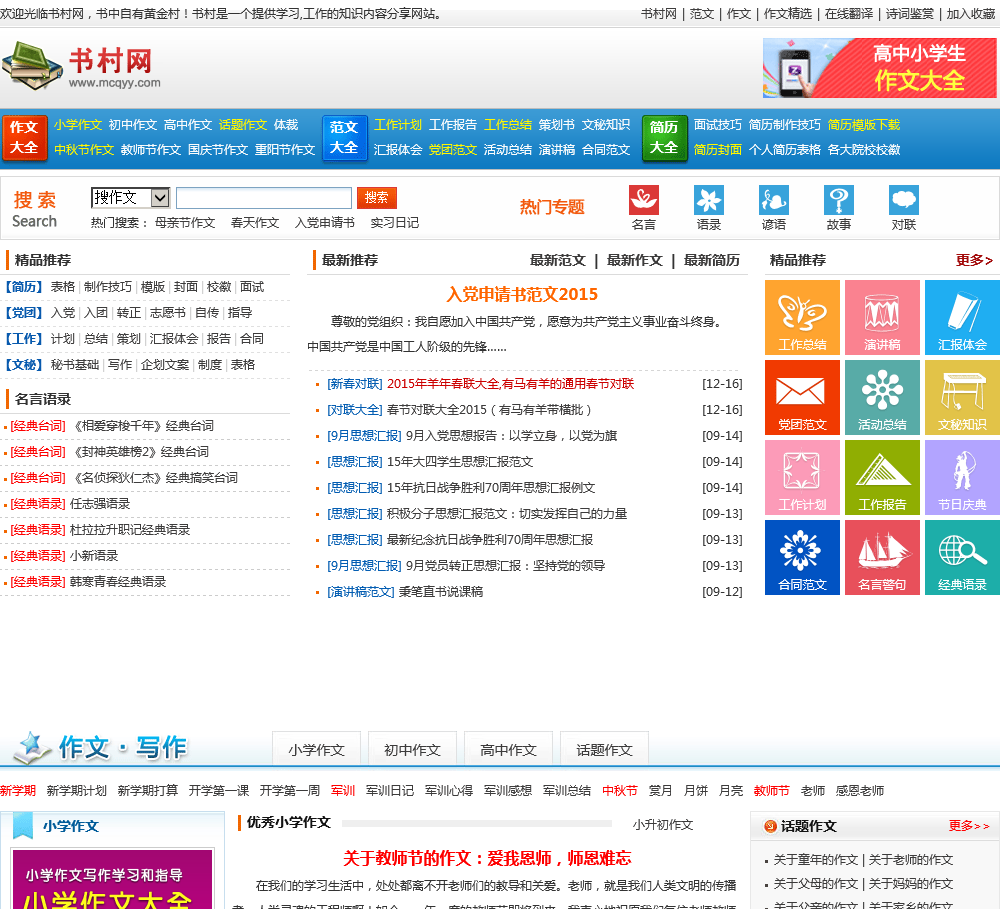Click hot search 母亲节作文
The image size is (1000, 909).
click(x=185, y=223)
